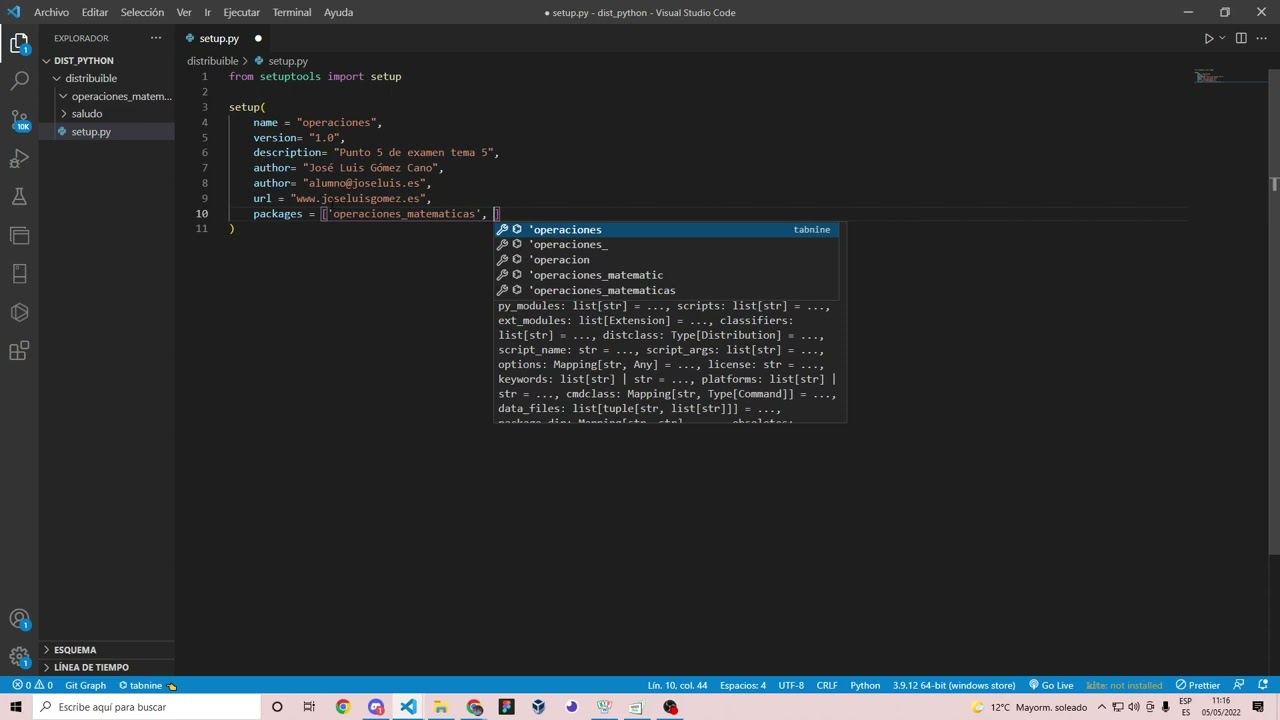Image resolution: width=1280 pixels, height=720 pixels.
Task: Open the Extensions view in activity bar
Action: pyautogui.click(x=19, y=350)
